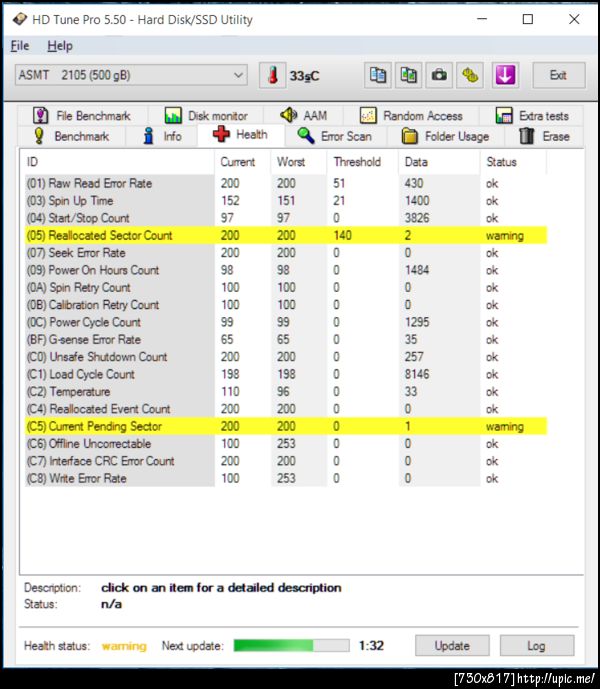Select the (03) Spin Up Time row
The image size is (600, 689).
pyautogui.click(x=286, y=201)
